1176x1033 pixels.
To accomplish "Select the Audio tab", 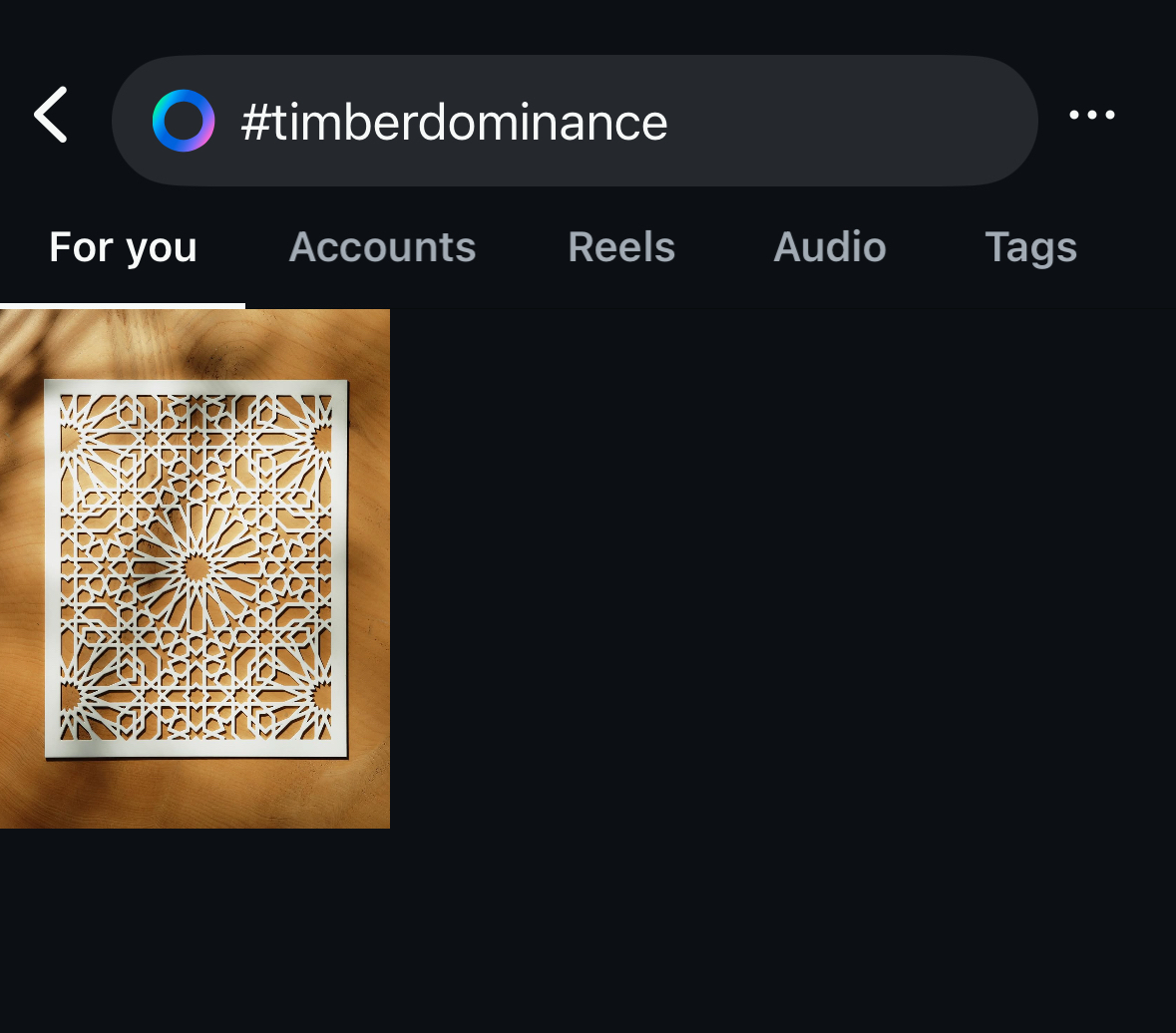I will point(830,247).
